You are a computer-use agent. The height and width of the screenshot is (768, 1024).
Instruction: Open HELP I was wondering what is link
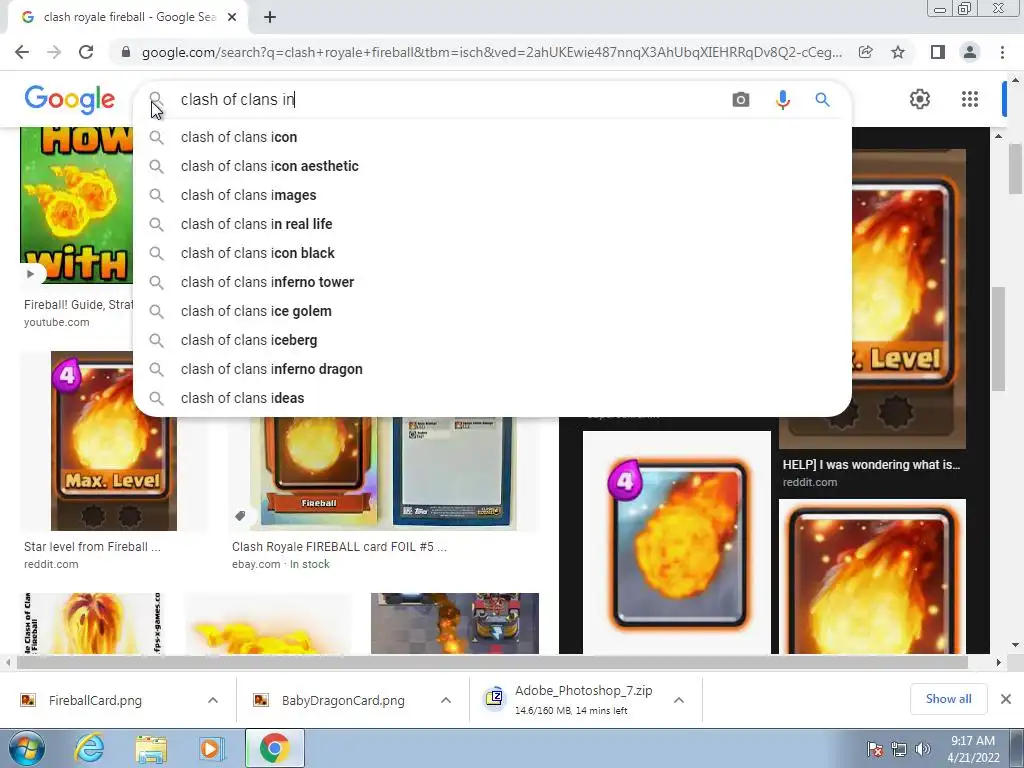coord(871,465)
